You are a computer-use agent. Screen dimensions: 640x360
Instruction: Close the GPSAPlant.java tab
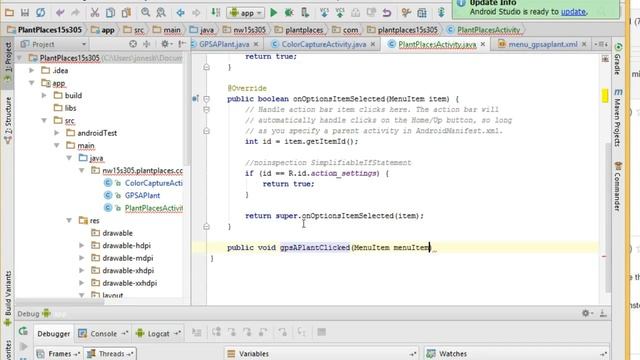point(256,44)
